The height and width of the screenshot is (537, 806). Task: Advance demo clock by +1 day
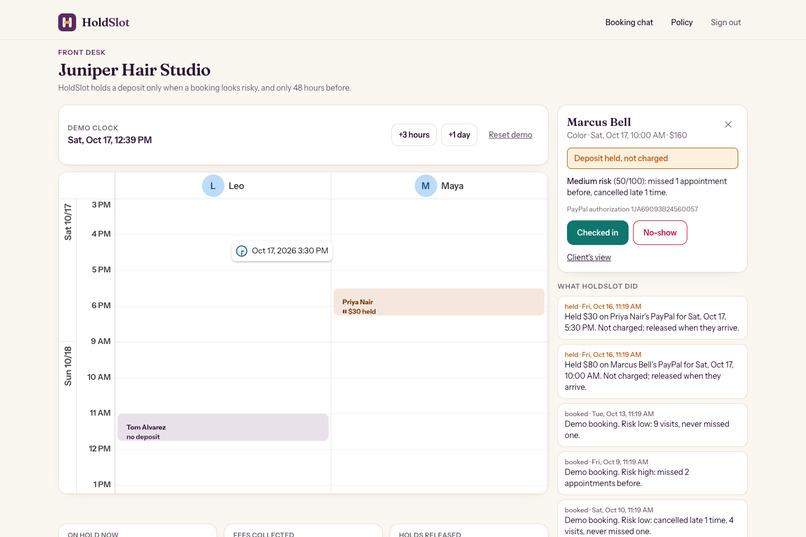[x=459, y=135]
